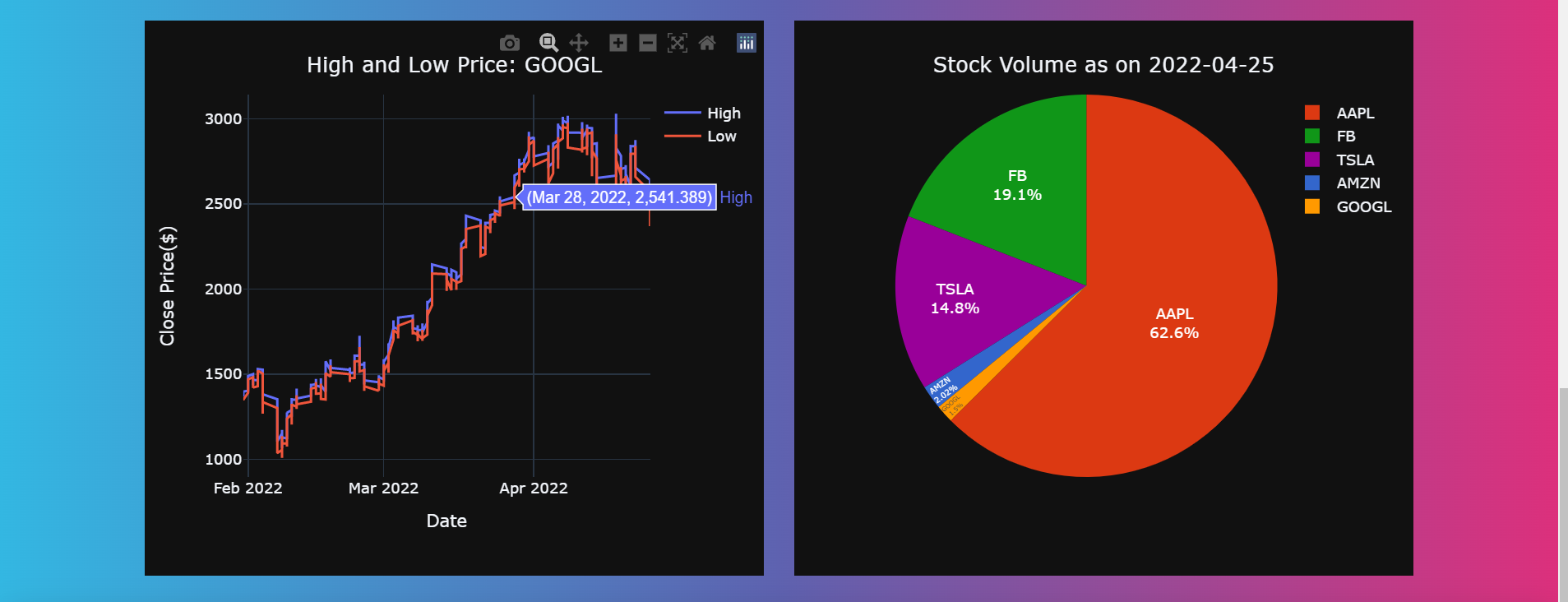Screen dimensions: 1568x602
Task: Select the AAPL pie slice
Action: 1173,323
